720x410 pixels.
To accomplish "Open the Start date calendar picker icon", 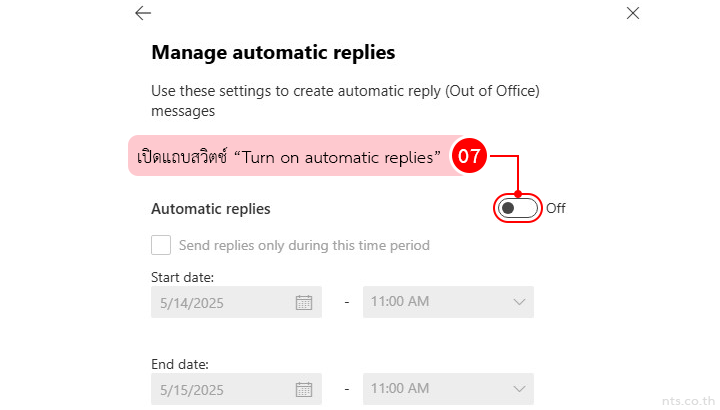I will pos(304,302).
